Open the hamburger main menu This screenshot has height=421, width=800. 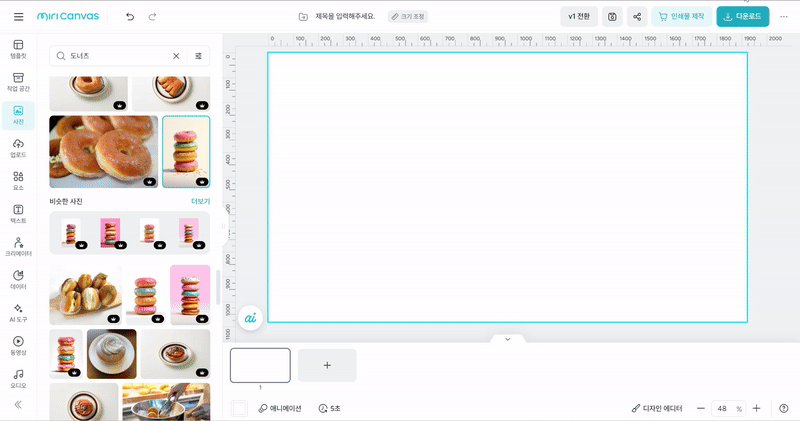pos(19,16)
